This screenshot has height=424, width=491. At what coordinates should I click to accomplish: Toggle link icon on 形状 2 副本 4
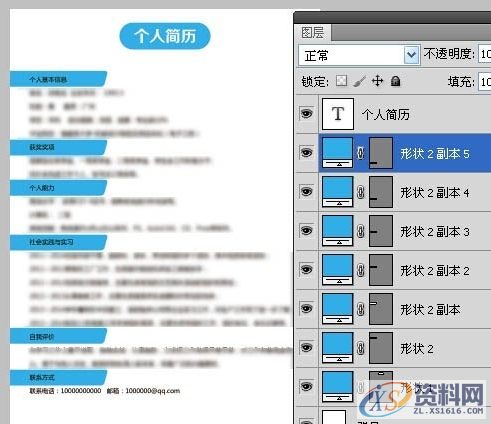coord(361,192)
